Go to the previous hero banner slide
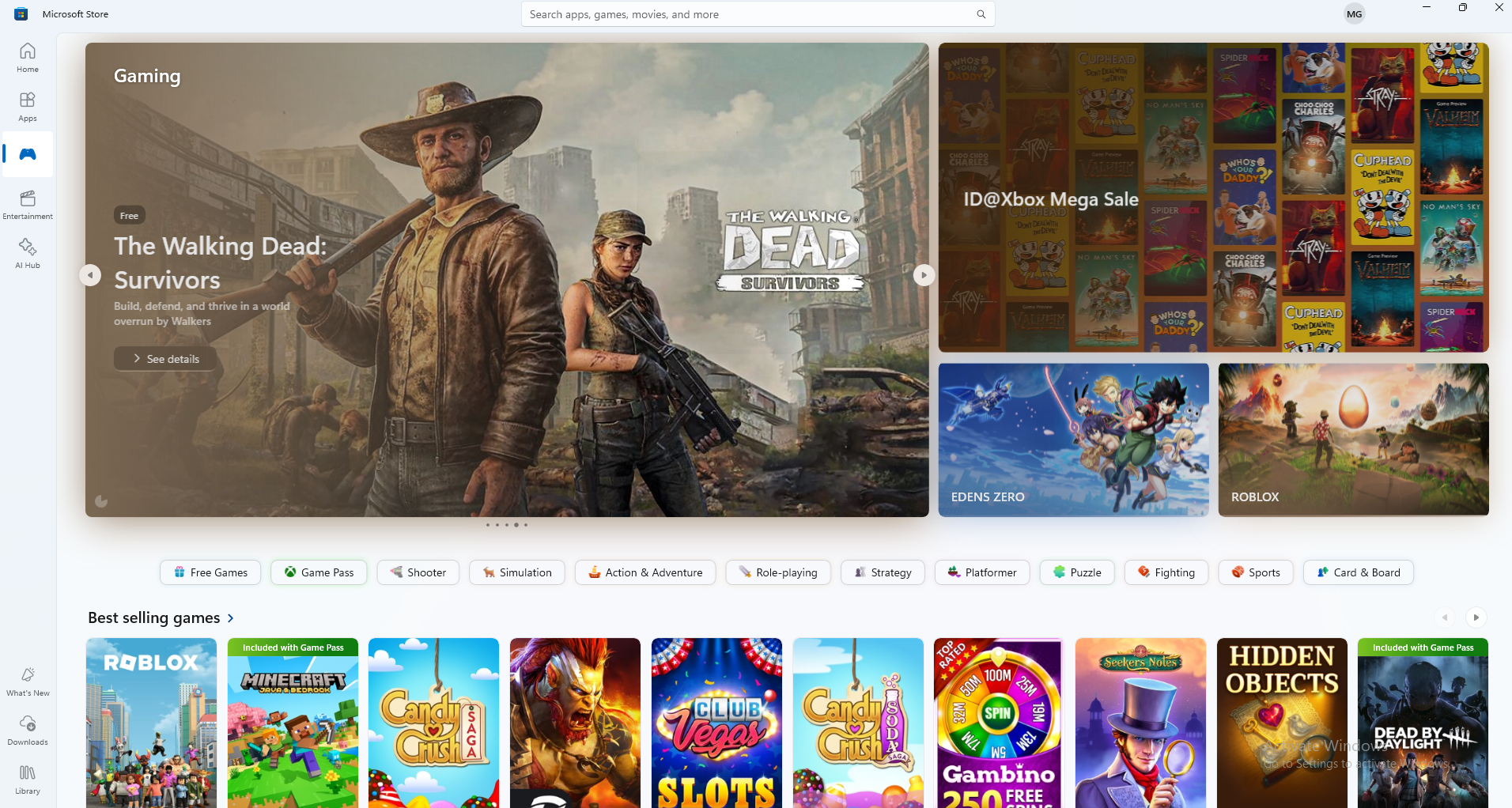This screenshot has height=808, width=1512. (91, 275)
